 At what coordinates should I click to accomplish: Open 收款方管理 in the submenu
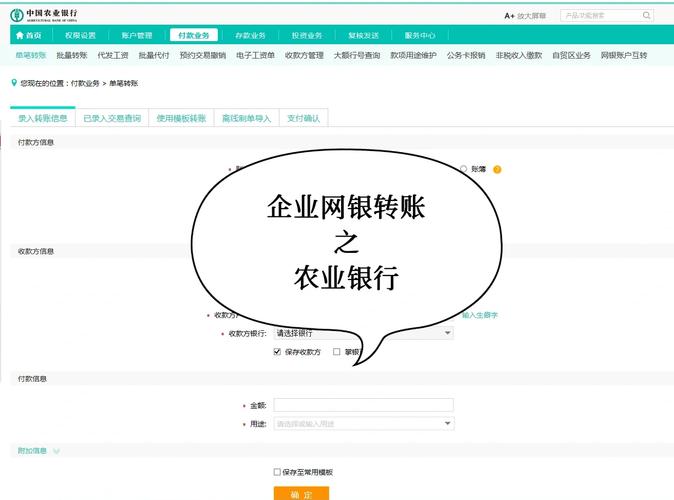[x=304, y=55]
